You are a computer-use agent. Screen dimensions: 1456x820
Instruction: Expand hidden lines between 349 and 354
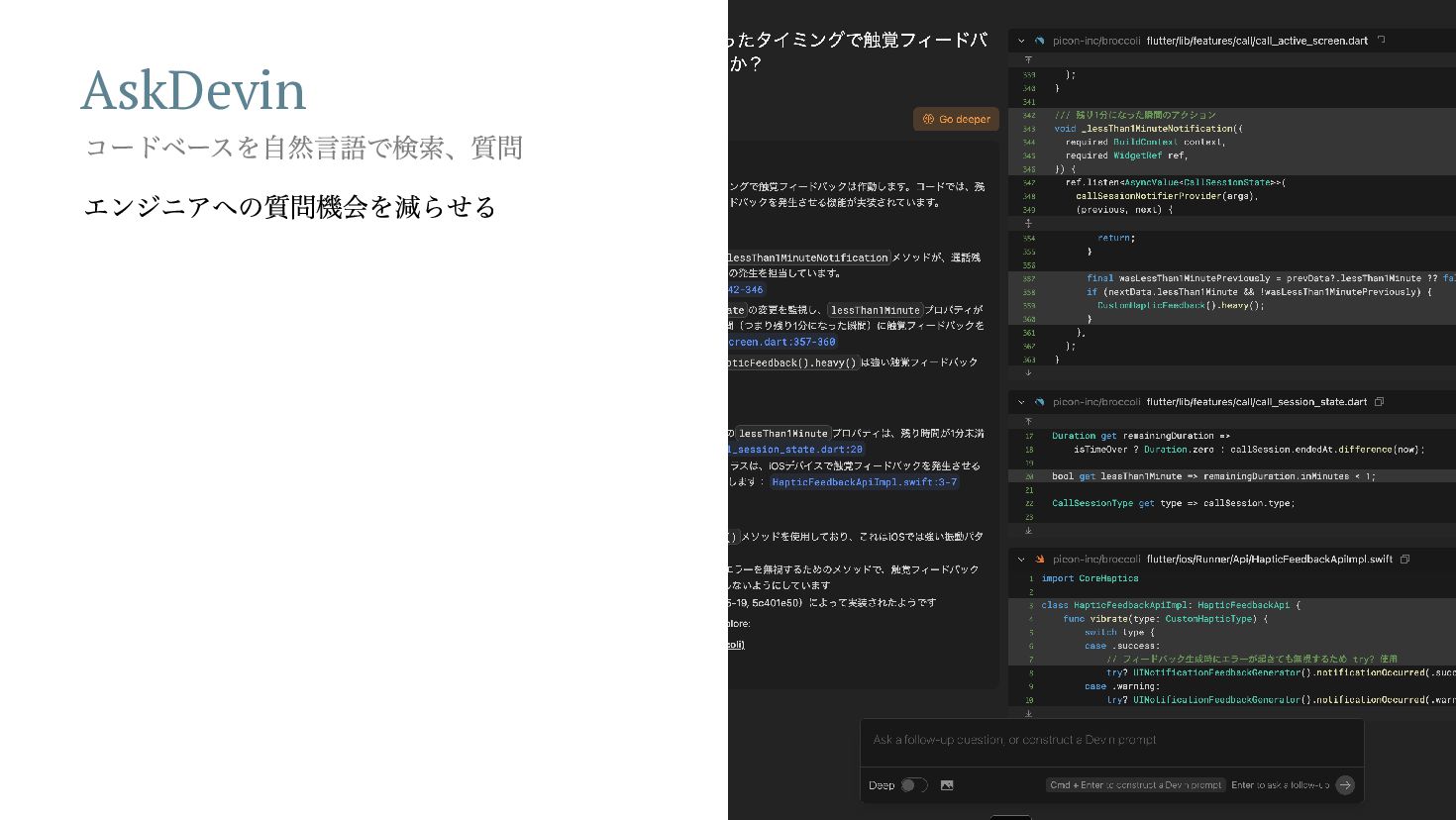click(1028, 223)
